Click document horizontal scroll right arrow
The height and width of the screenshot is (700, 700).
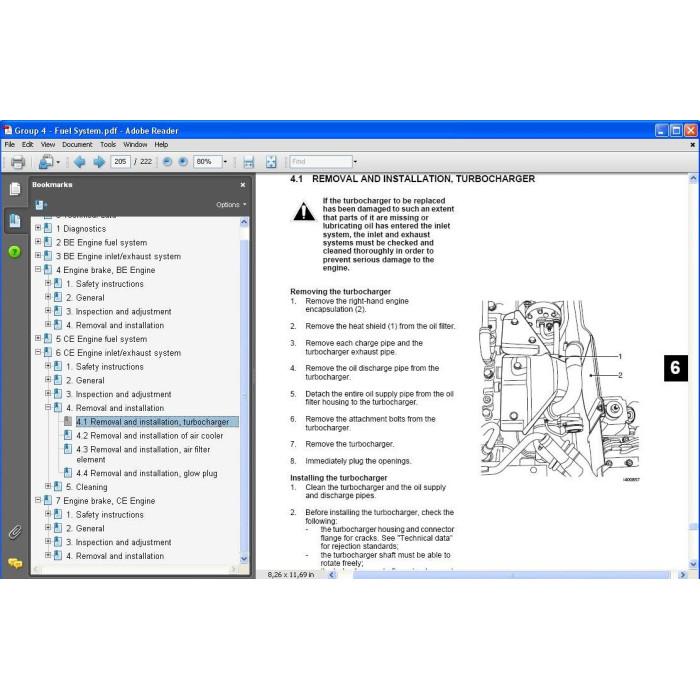point(683,575)
